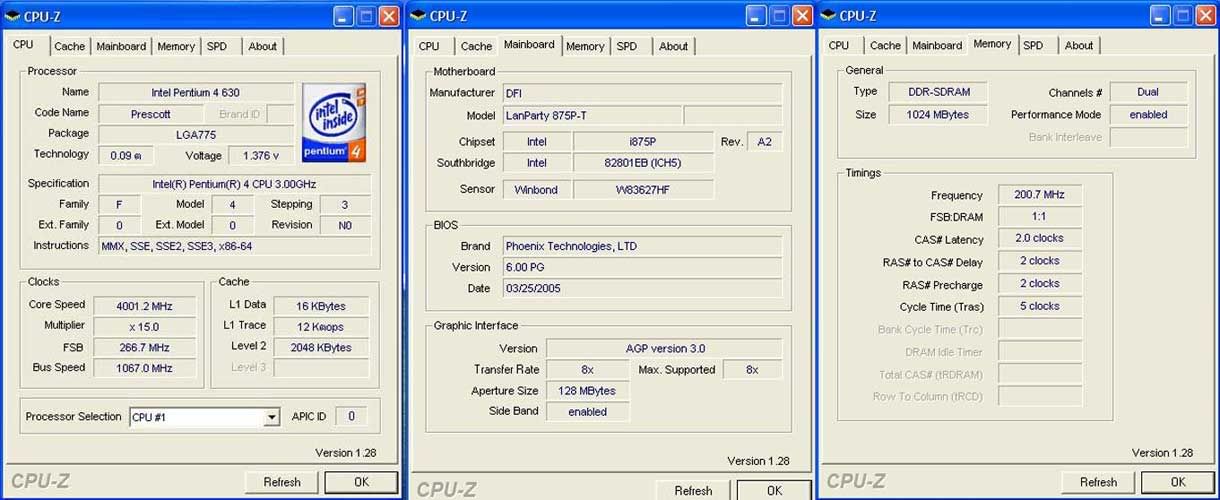This screenshot has width=1220, height=500.
Task: Select CPU tab in the left window
Action: point(23,44)
